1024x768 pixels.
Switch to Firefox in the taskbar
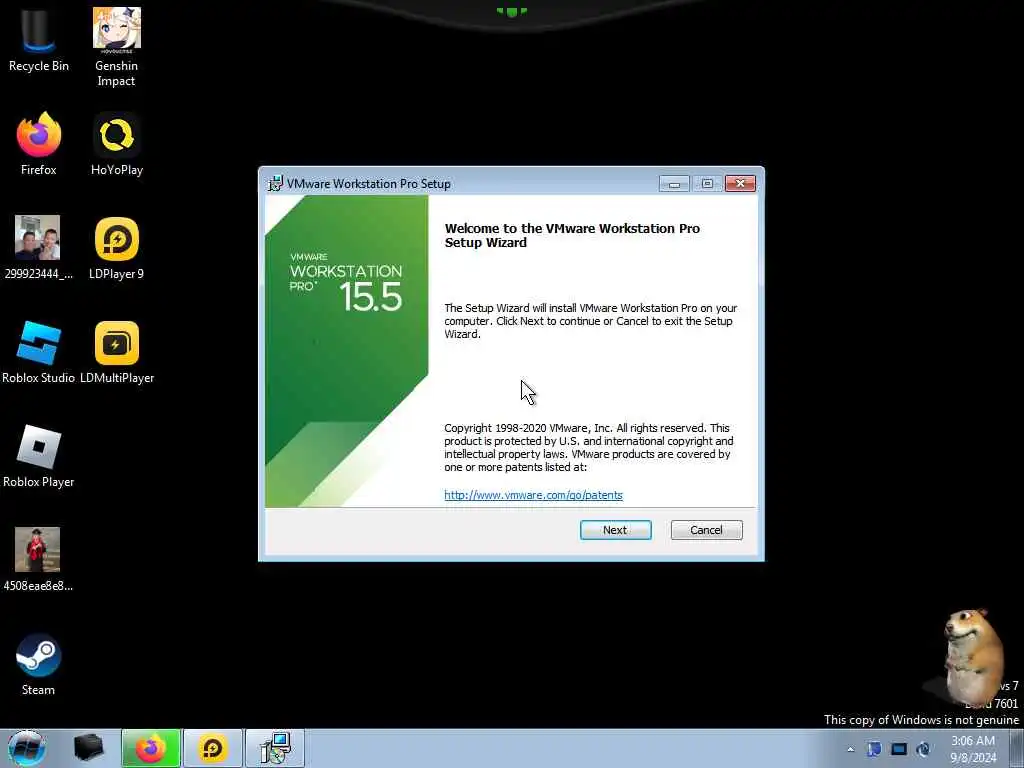(x=150, y=748)
